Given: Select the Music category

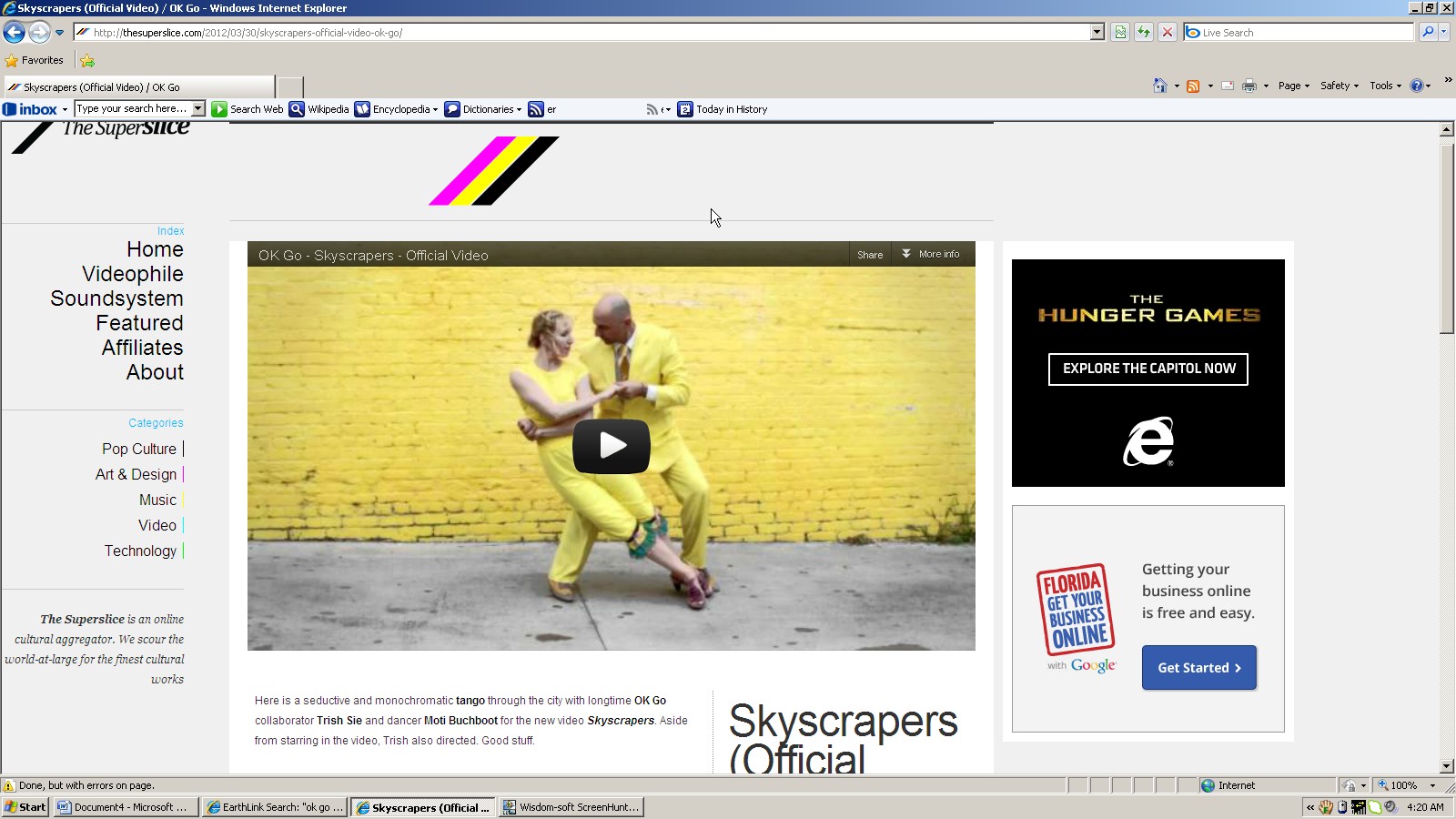Looking at the screenshot, I should point(157,500).
